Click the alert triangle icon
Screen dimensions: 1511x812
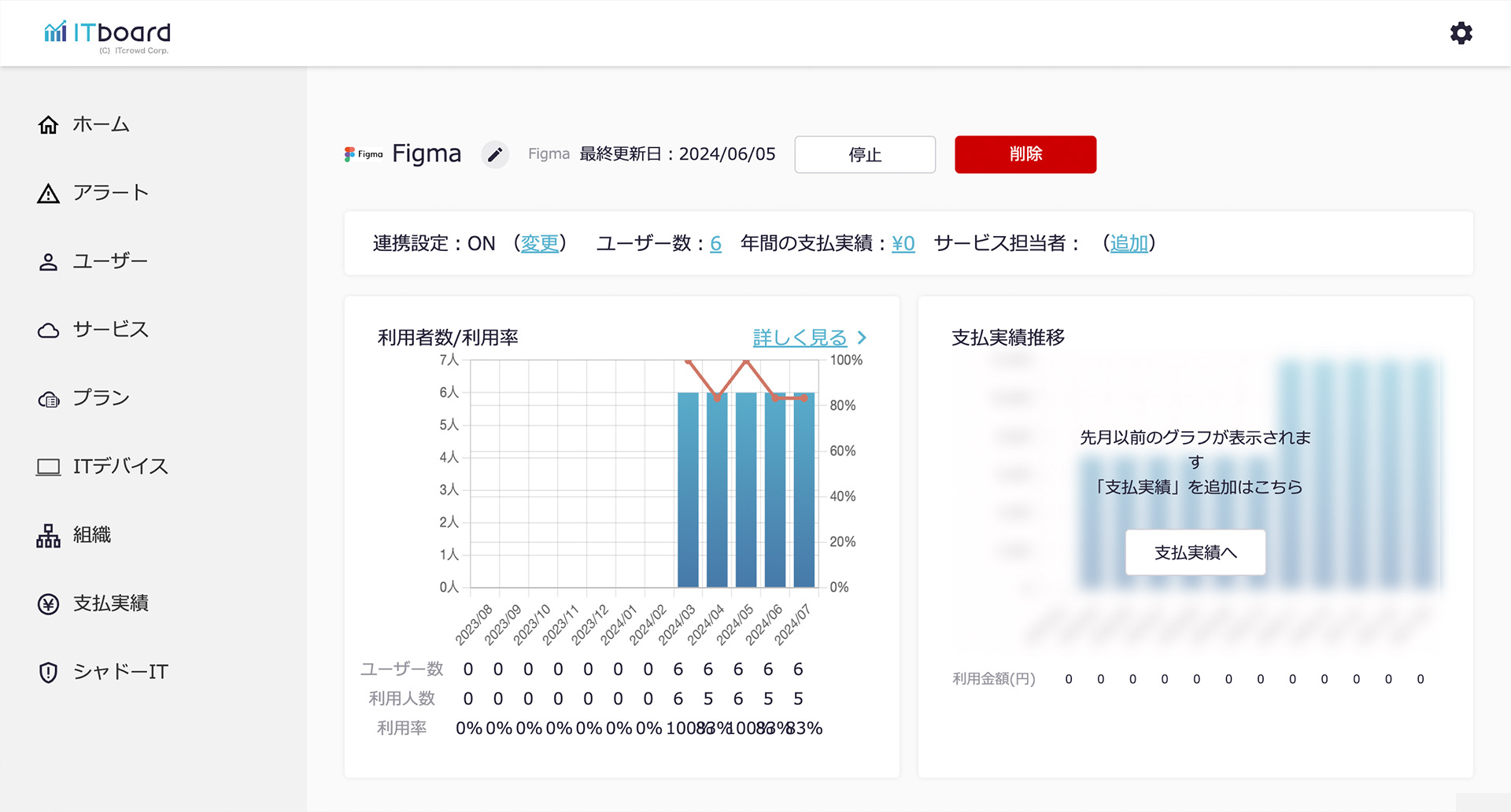tap(49, 194)
